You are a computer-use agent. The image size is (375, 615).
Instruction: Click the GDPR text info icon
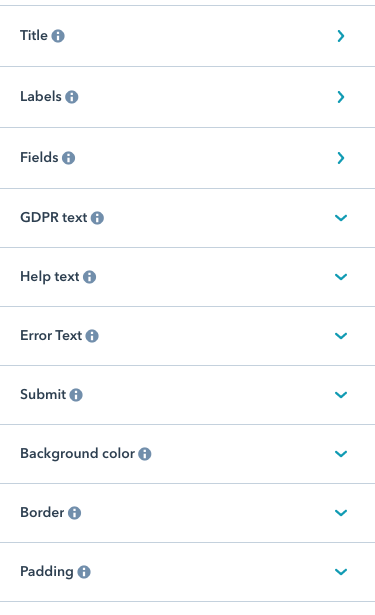[97, 218]
